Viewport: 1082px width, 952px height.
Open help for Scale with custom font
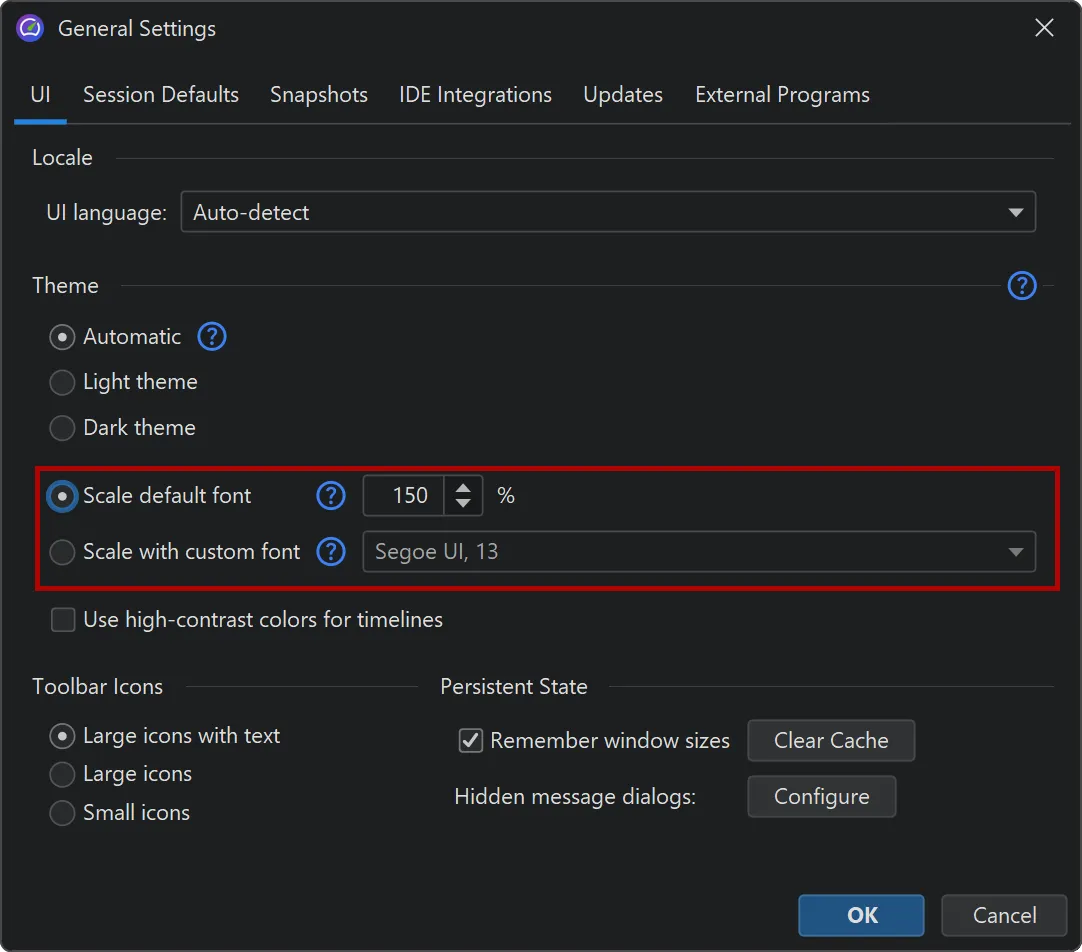pyautogui.click(x=331, y=552)
